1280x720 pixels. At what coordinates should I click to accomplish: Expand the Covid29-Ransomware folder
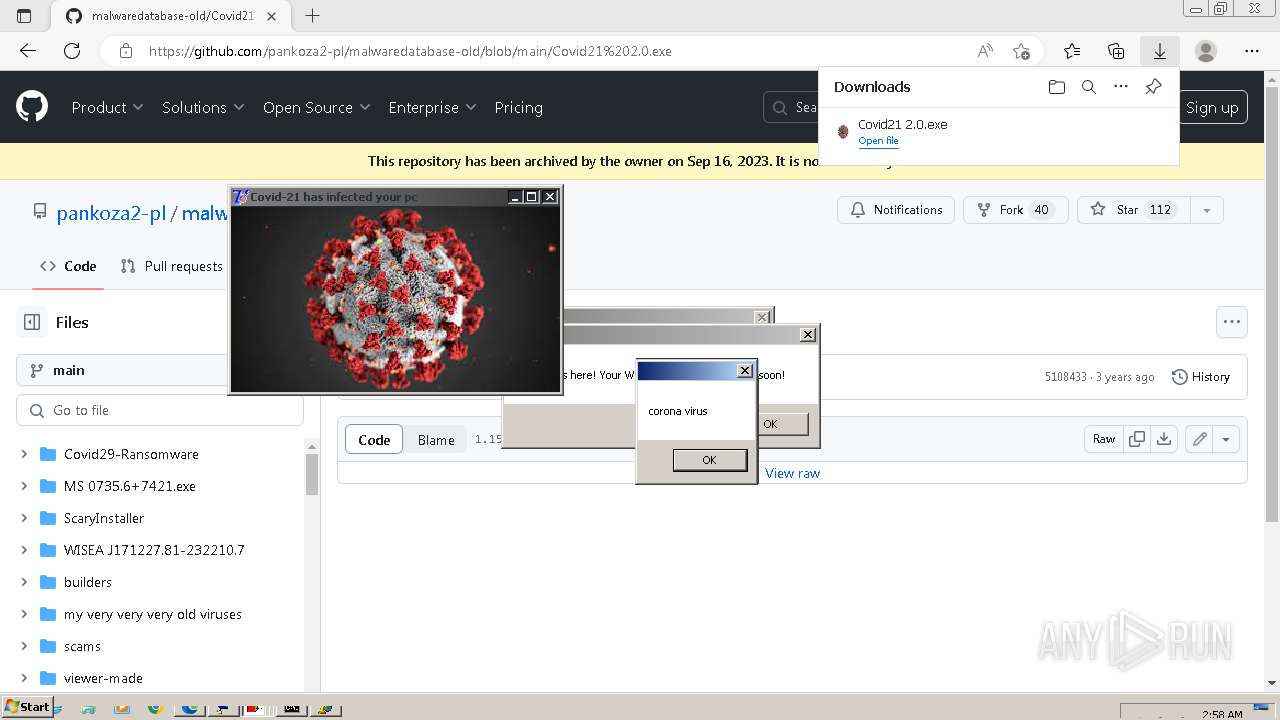point(24,454)
